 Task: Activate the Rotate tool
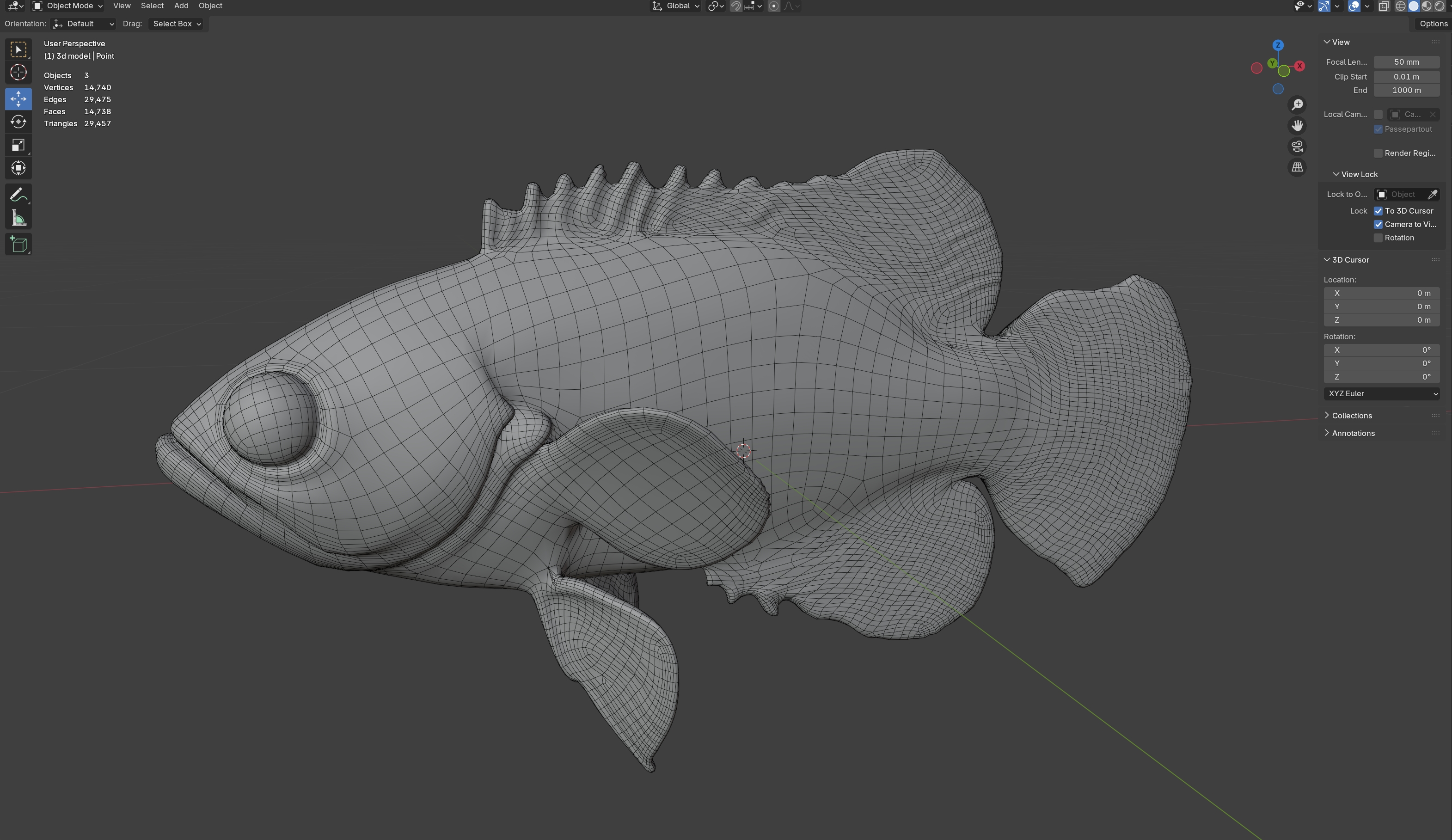tap(18, 122)
